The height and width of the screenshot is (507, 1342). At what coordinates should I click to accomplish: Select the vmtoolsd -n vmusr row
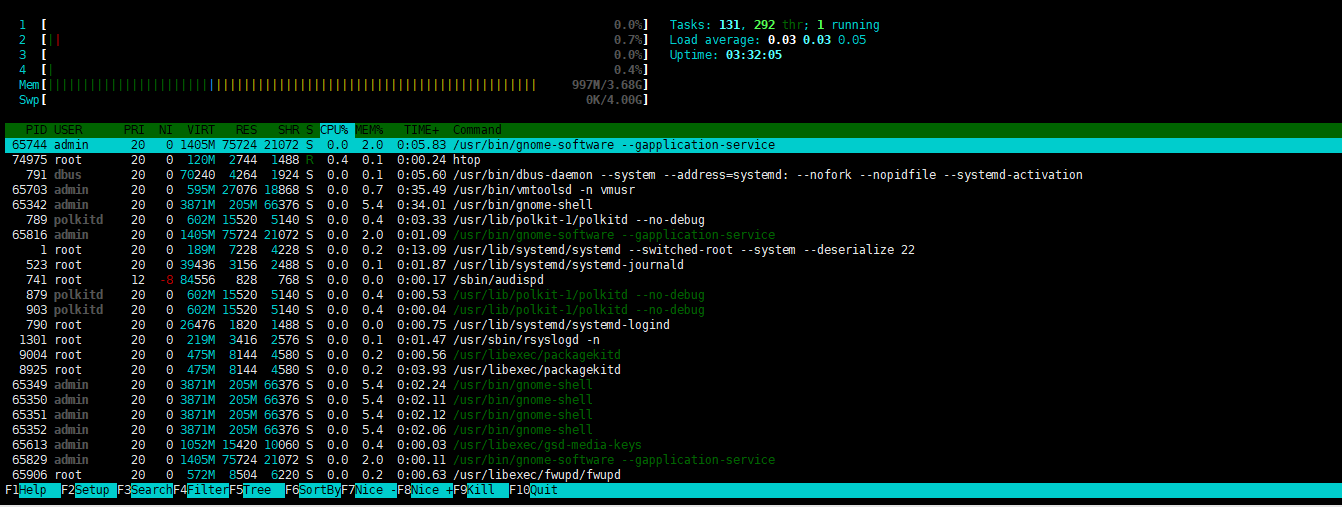pos(671,190)
